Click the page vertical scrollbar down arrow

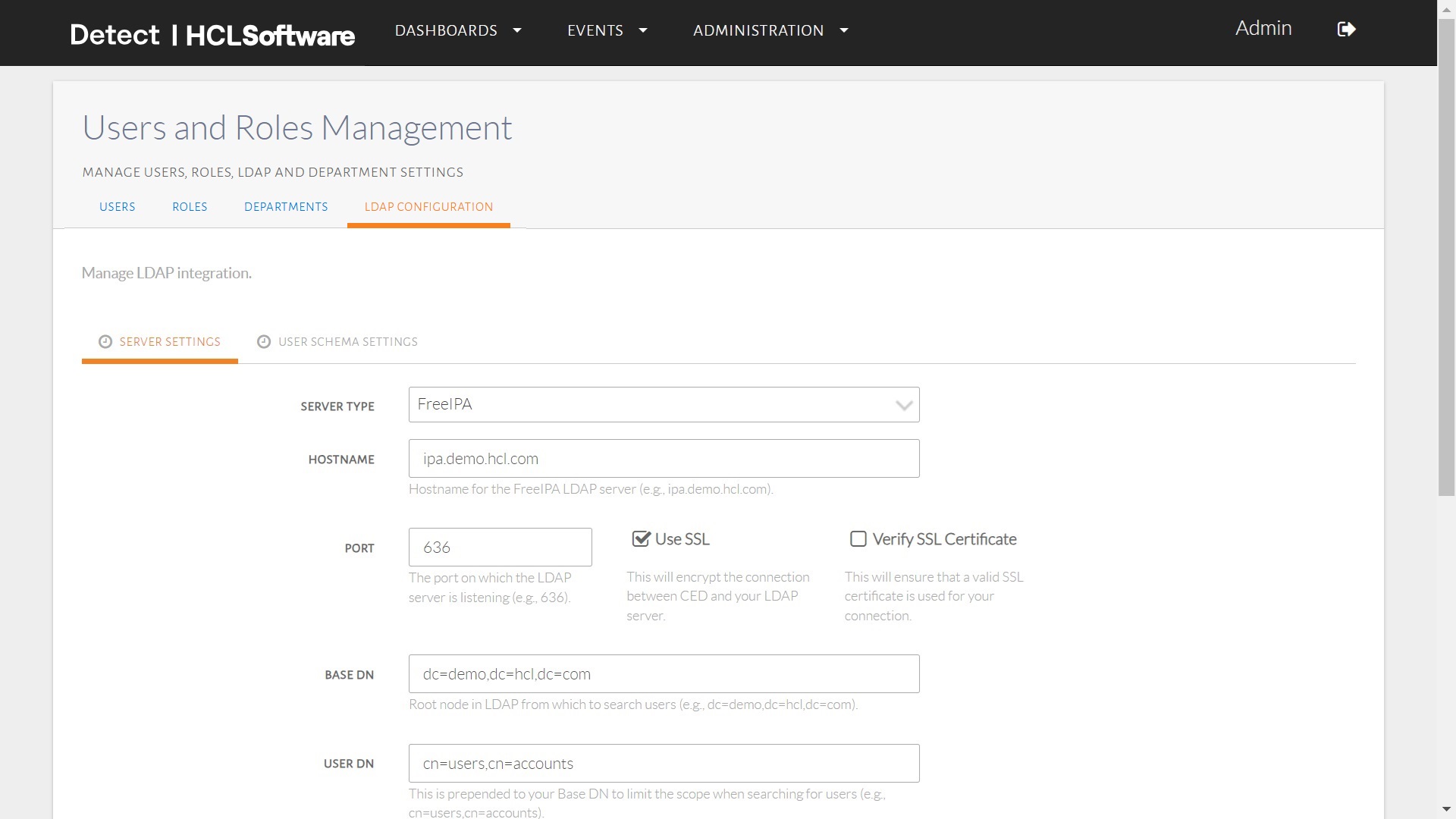pos(1447,810)
